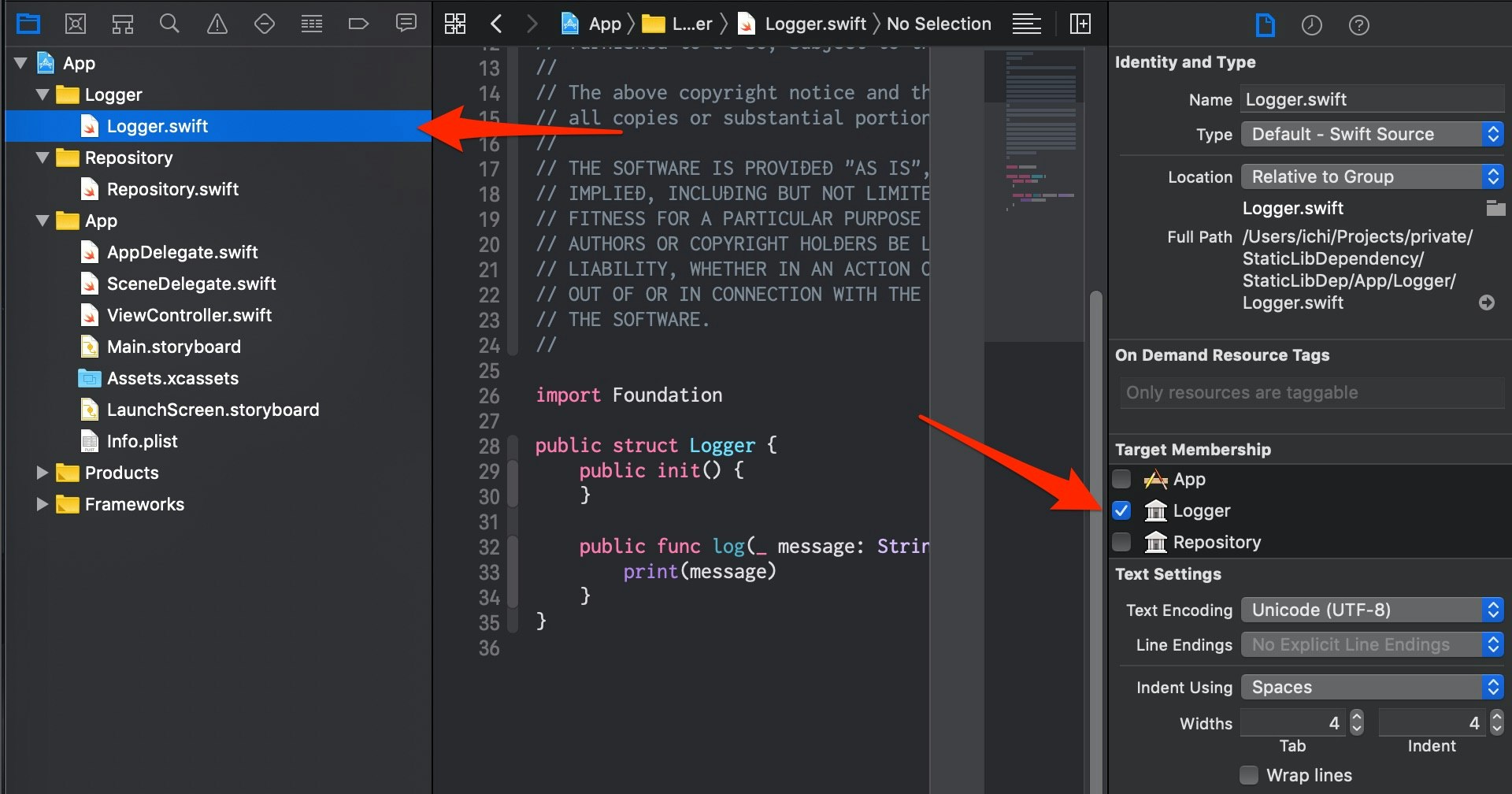Open Location dropdown Relative to Group

pyautogui.click(x=1373, y=176)
